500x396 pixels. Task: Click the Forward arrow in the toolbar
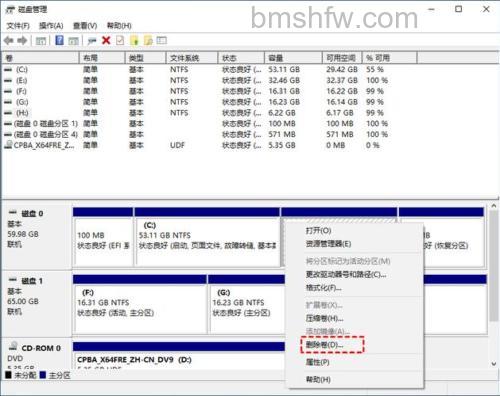(x=22, y=41)
